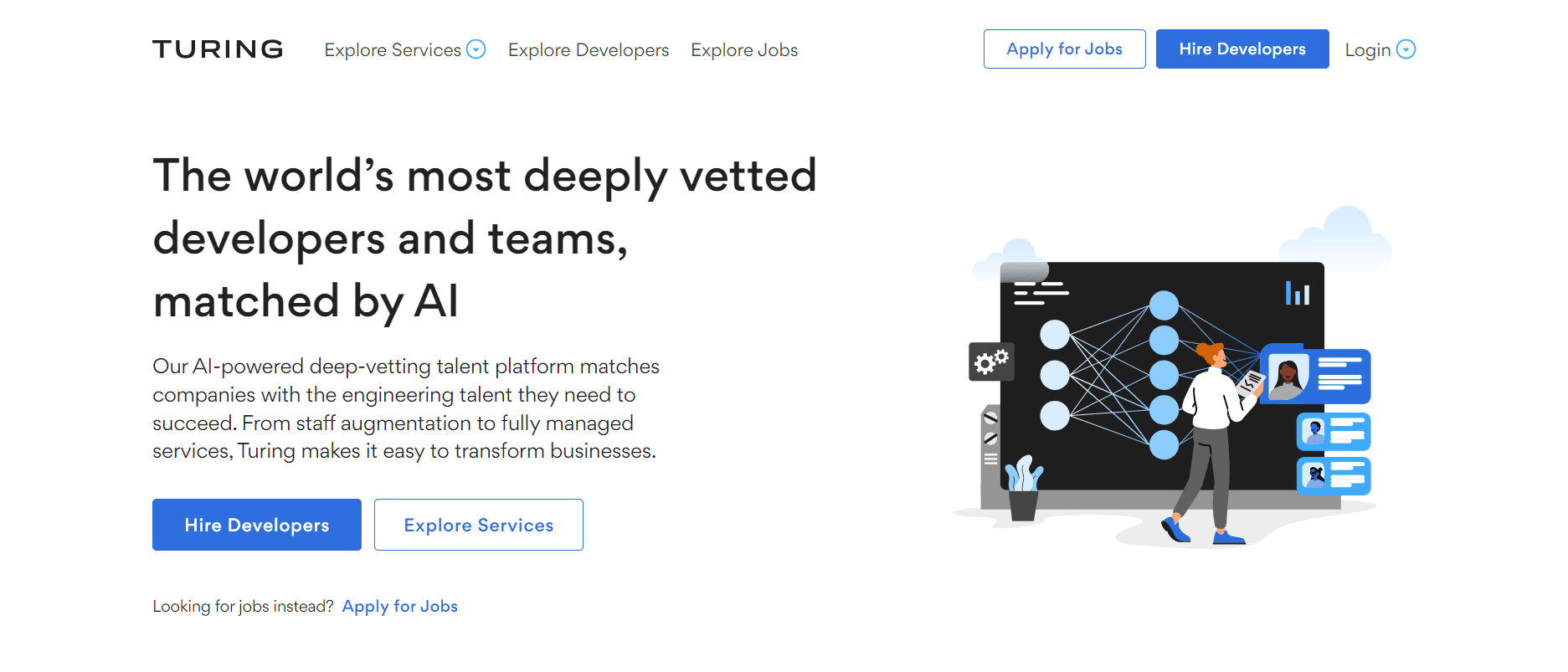Viewport: 1568px width, 672px height.
Task: Click Hire Developers in the navigation bar
Action: (1242, 49)
